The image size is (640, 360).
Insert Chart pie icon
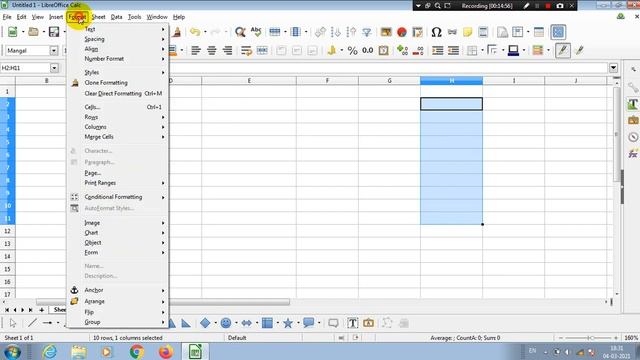click(402, 32)
